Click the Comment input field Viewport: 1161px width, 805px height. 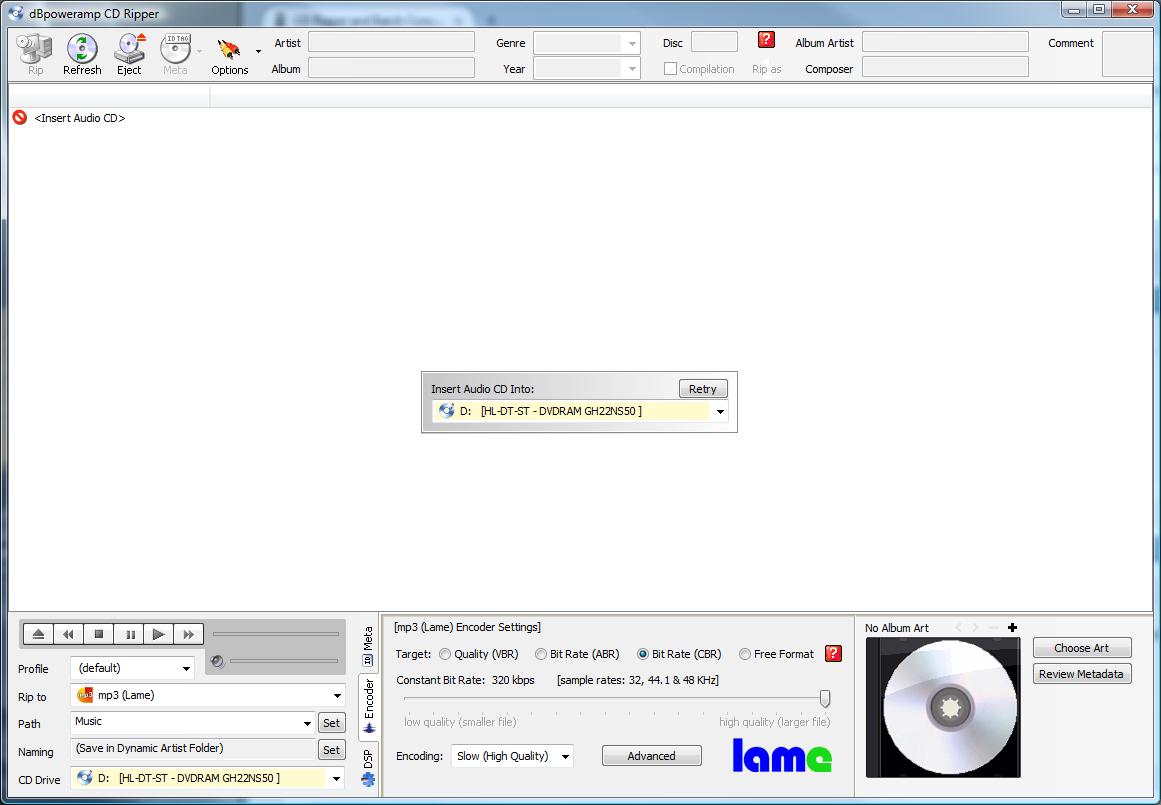(x=1127, y=54)
